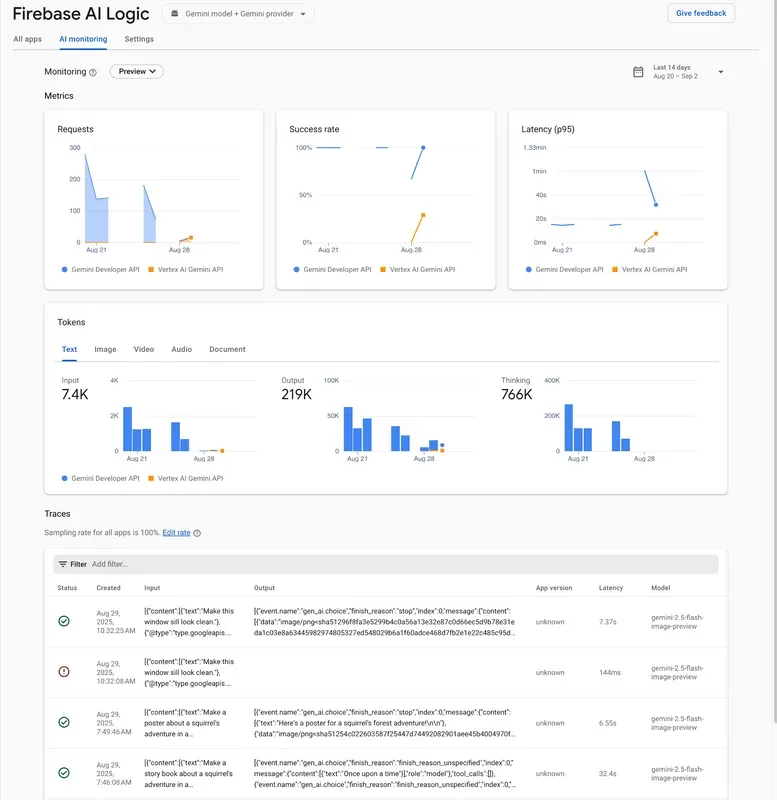777x800 pixels.
Task: Click the blue data point on Latency line
Action: [656, 205]
